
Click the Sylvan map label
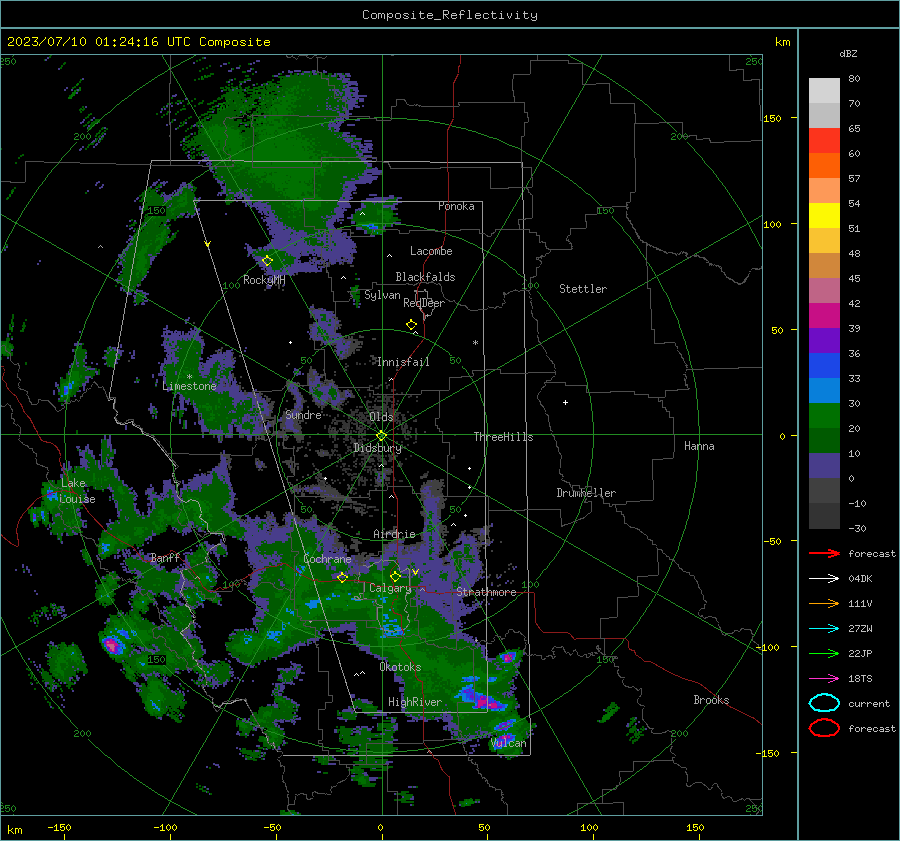click(382, 295)
